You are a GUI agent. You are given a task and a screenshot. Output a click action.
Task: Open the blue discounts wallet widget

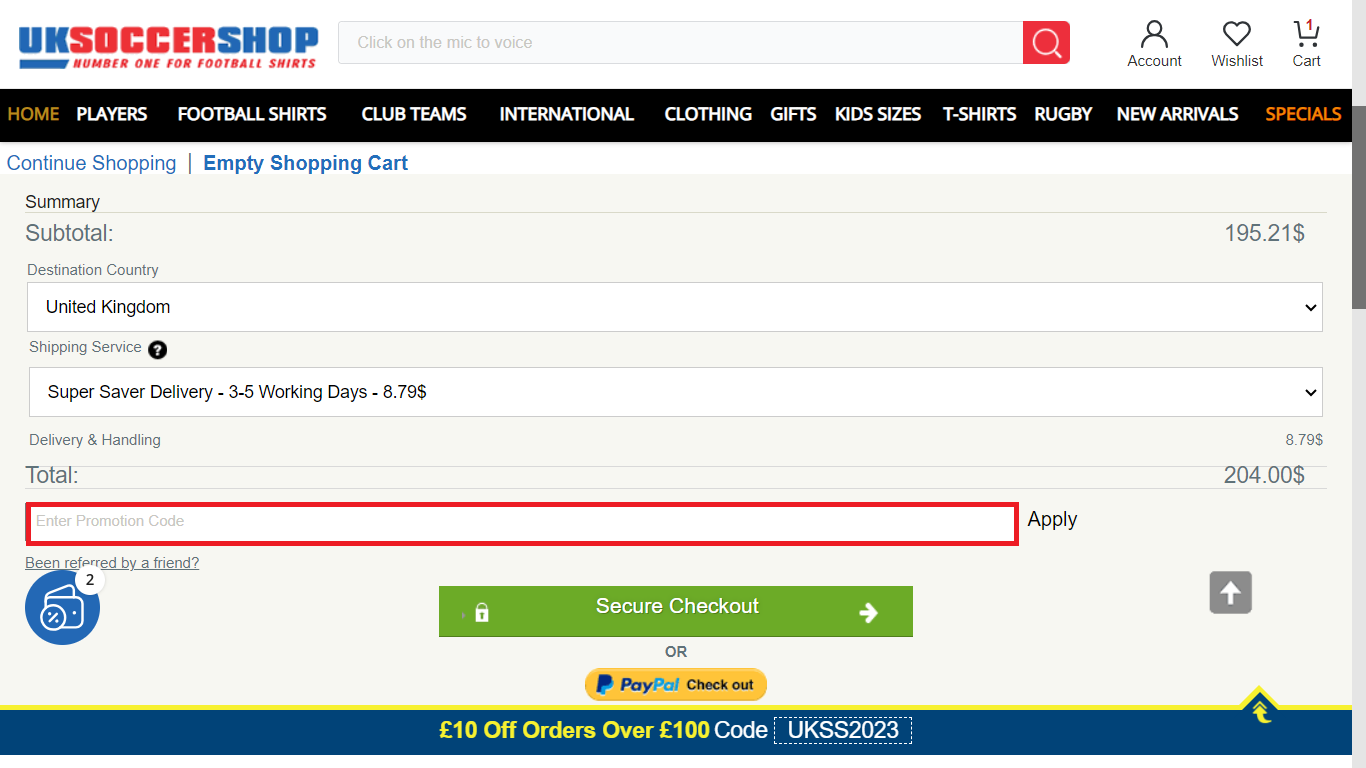coord(61,607)
